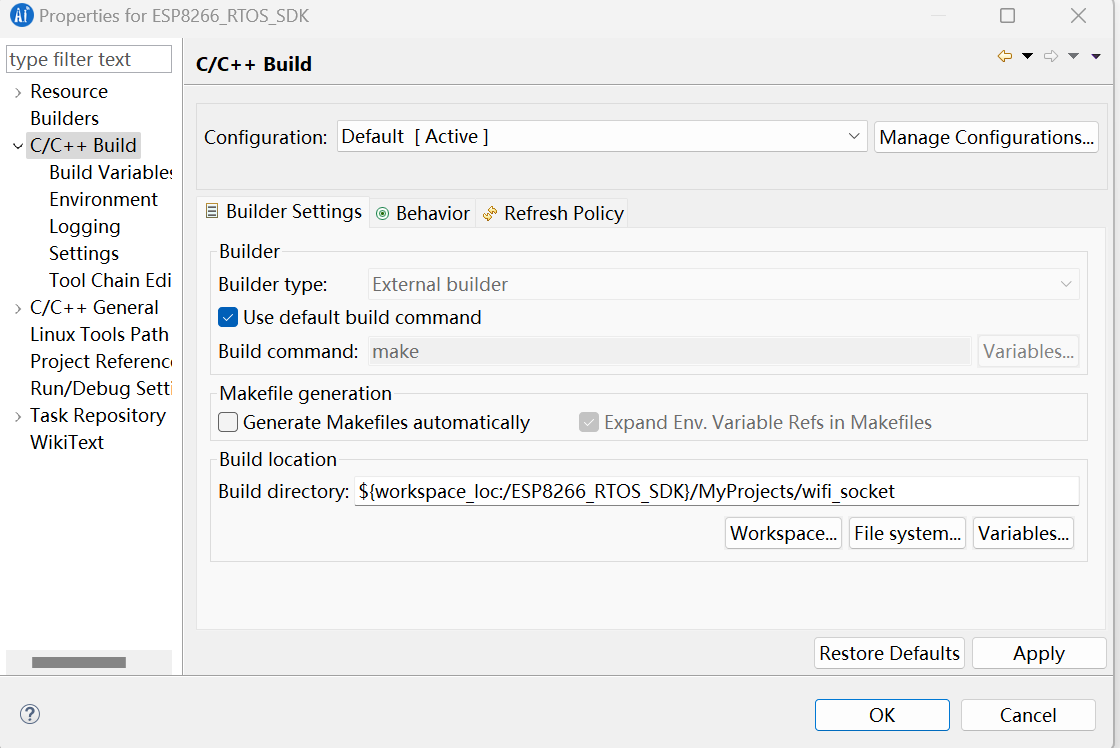Select Environment in the tree
This screenshot has height=748, width=1120.
point(104,199)
